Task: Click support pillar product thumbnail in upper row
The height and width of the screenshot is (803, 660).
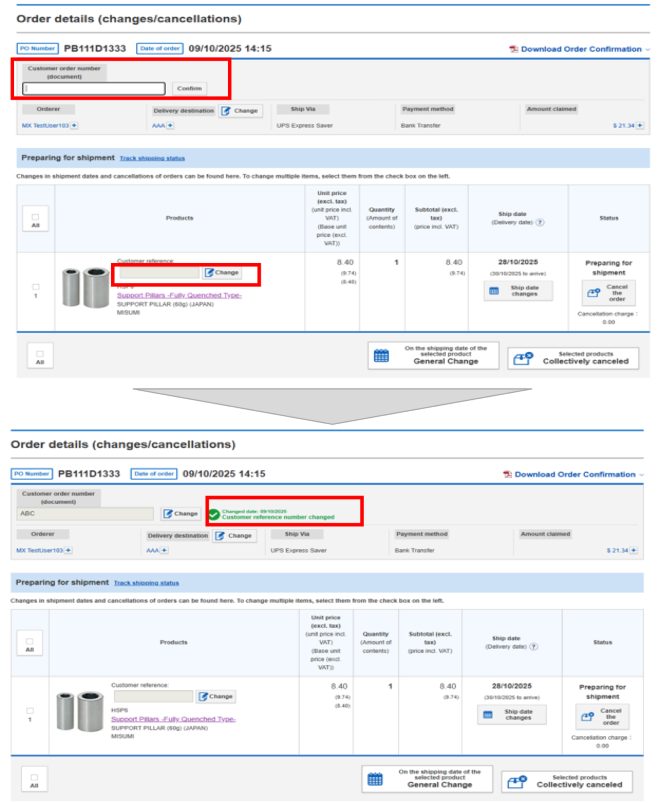Action: (84, 289)
